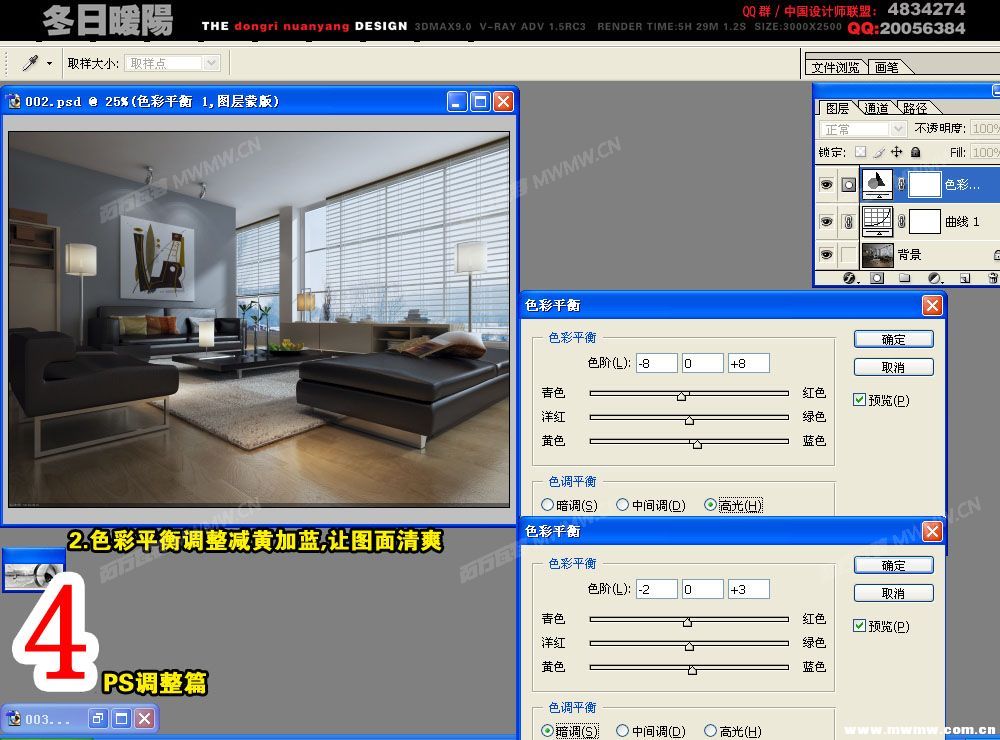Click first 色阶 field showing -2

pyautogui.click(x=657, y=589)
